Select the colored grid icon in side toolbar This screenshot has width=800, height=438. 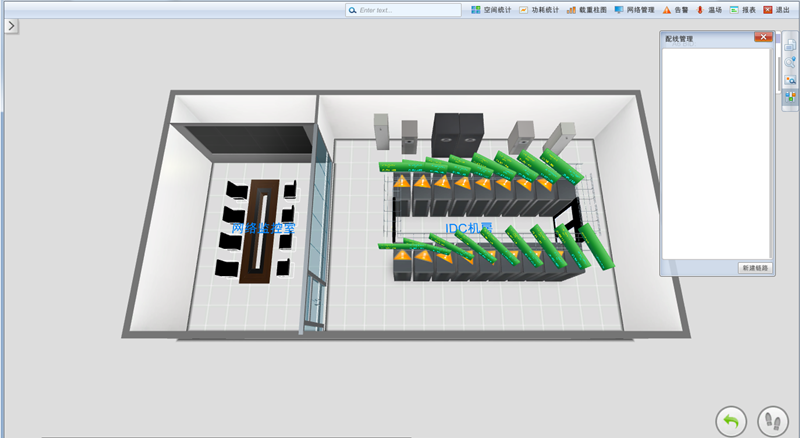[790, 97]
